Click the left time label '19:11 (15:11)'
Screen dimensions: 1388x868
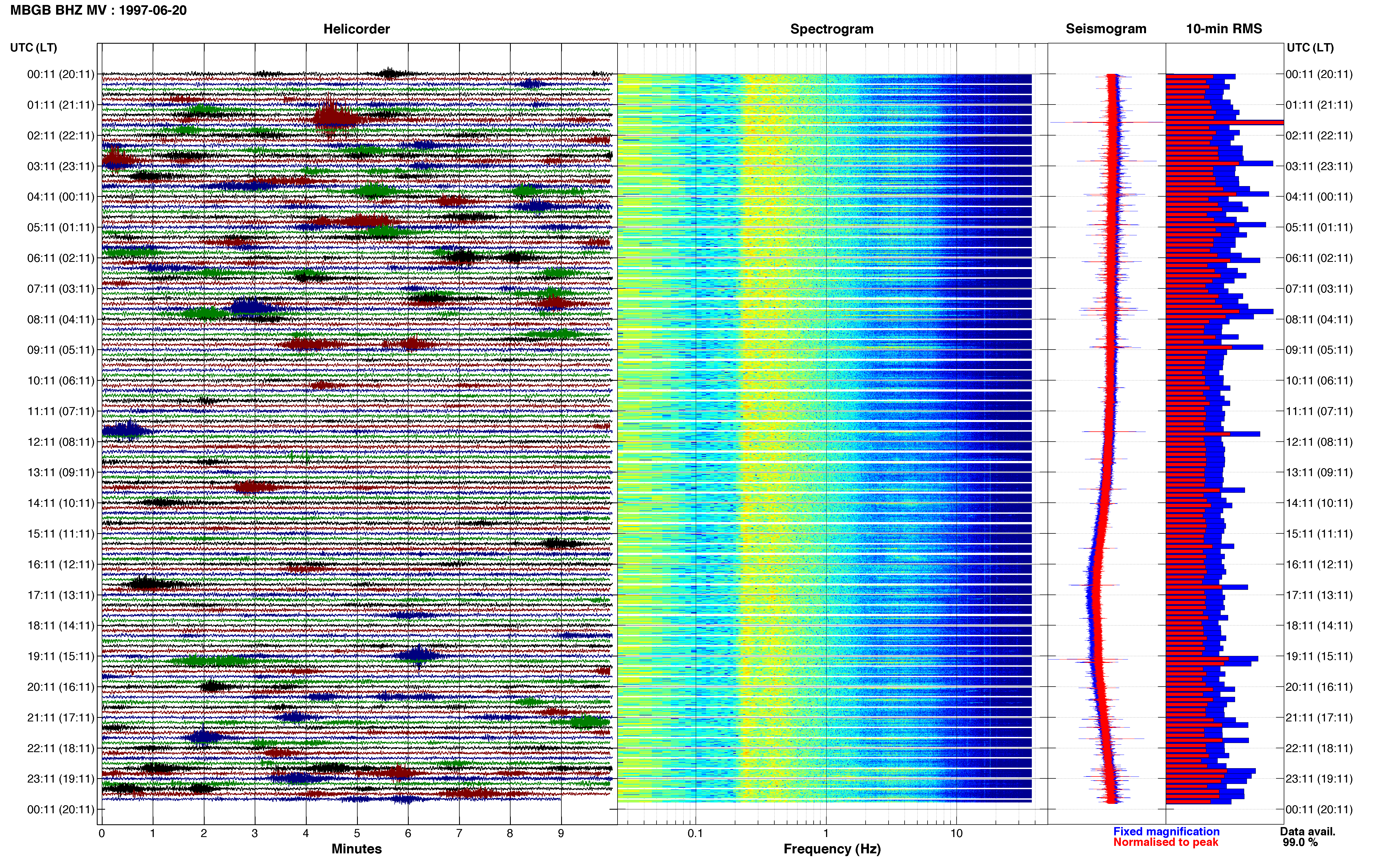[x=61, y=656]
